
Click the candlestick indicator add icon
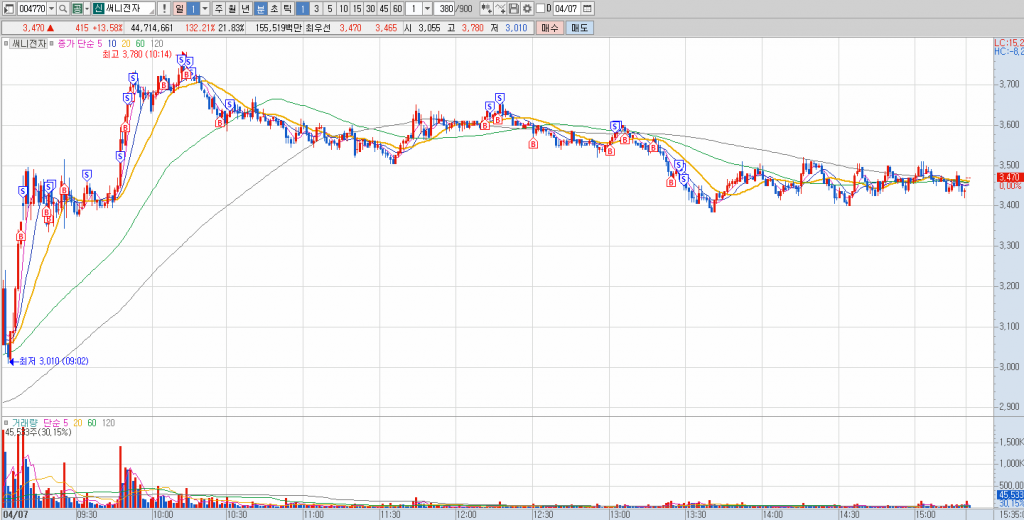[486, 8]
